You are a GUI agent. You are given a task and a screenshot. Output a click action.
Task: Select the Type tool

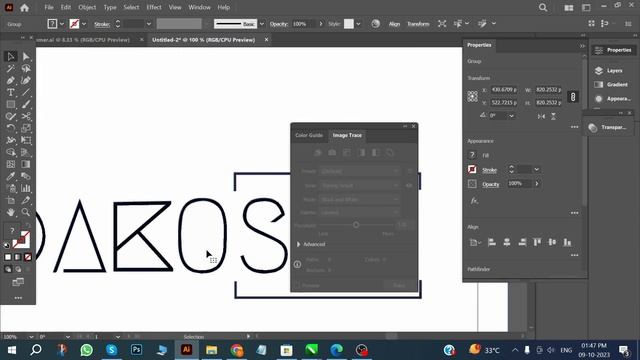(11, 92)
